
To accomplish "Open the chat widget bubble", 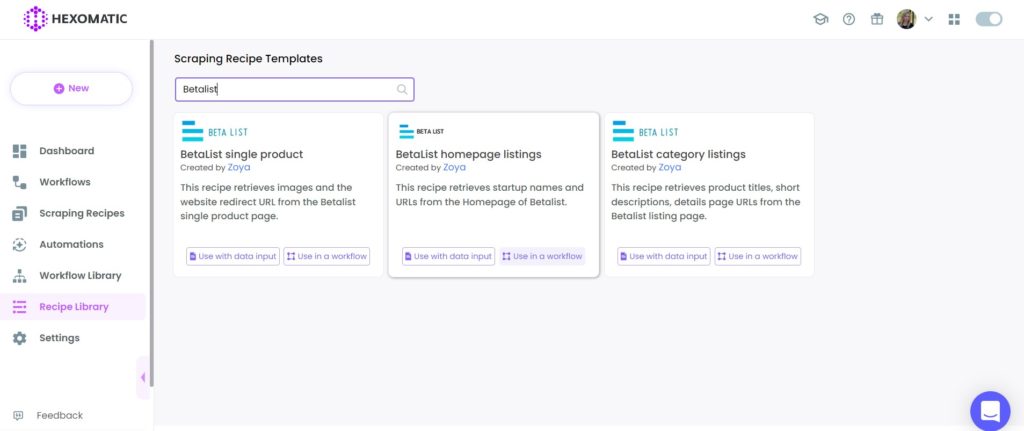I will (990, 411).
